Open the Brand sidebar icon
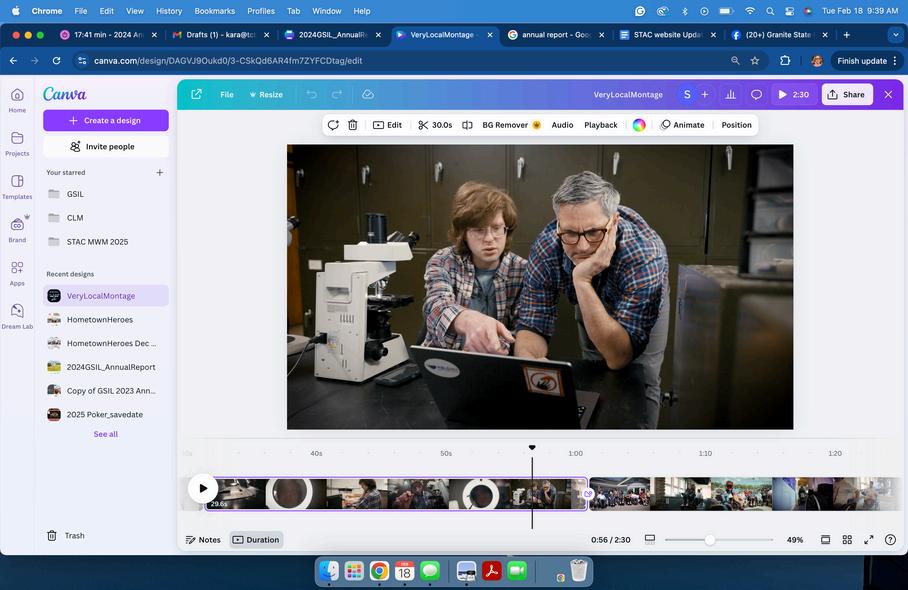Viewport: 908px width, 590px height. coord(17,230)
